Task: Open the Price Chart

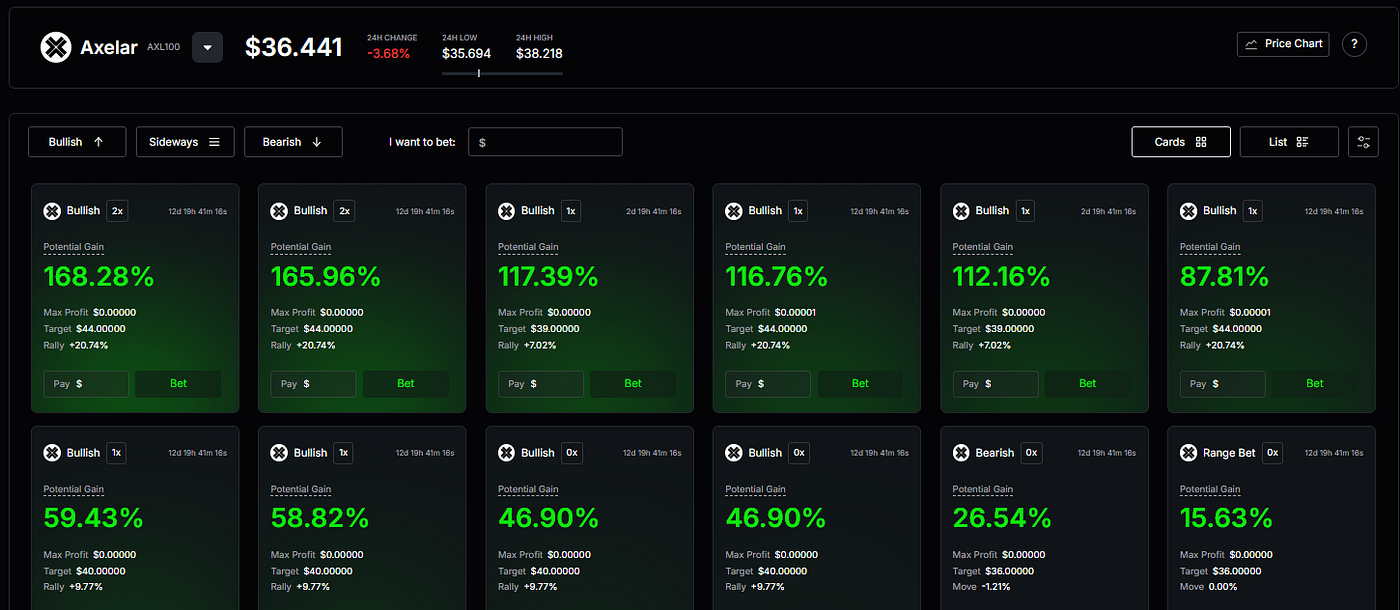Action: tap(1283, 44)
